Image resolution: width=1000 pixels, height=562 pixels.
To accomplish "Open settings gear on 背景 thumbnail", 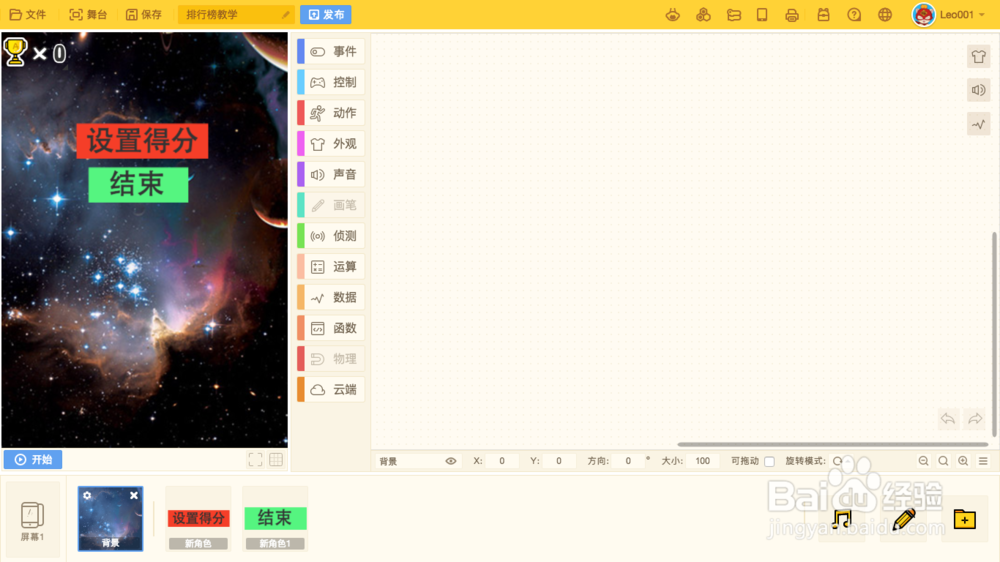I will [87, 495].
